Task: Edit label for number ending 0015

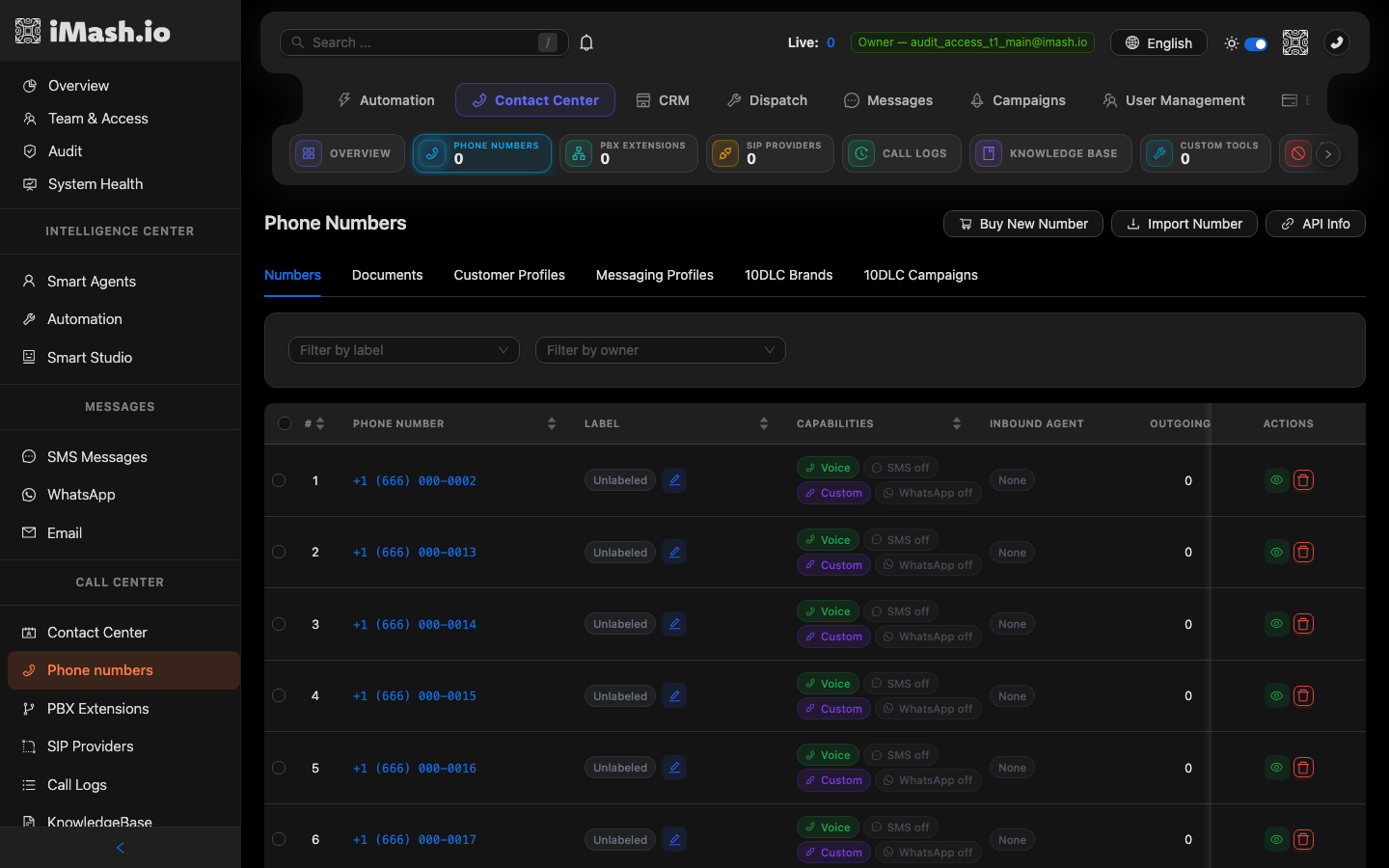Action: point(674,696)
